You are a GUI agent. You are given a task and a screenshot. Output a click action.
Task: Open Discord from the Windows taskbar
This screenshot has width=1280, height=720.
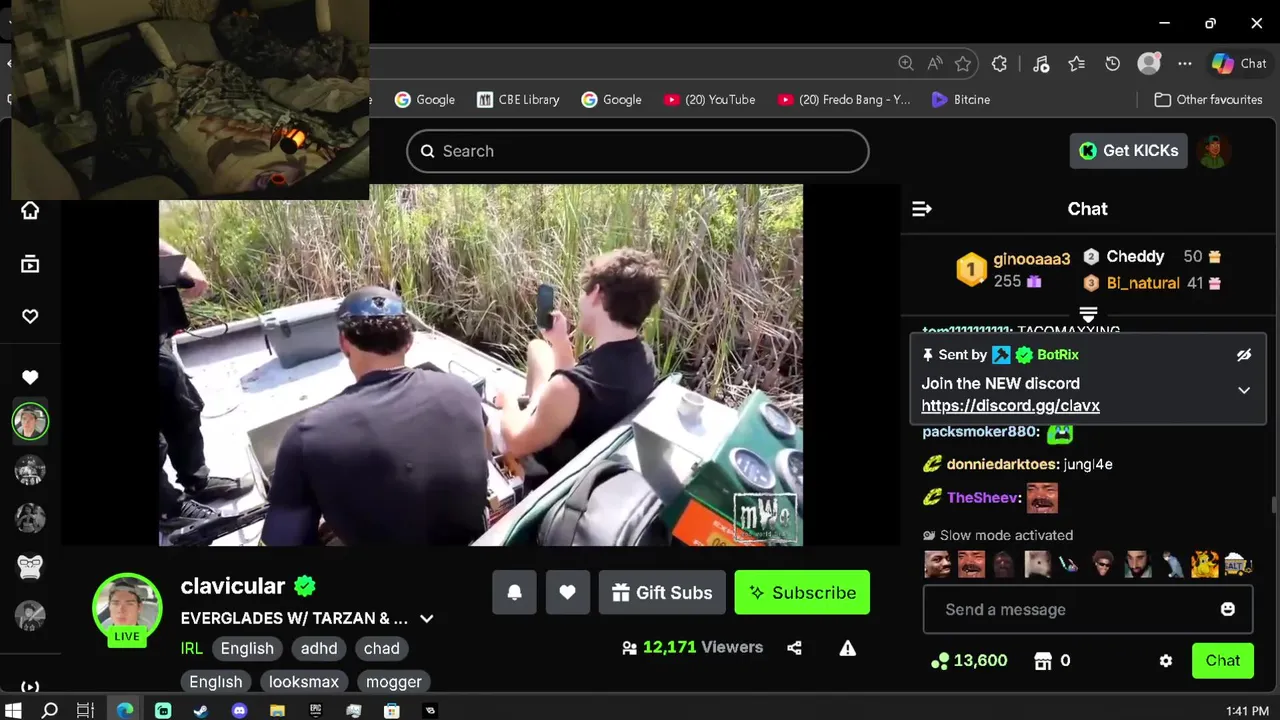point(239,711)
